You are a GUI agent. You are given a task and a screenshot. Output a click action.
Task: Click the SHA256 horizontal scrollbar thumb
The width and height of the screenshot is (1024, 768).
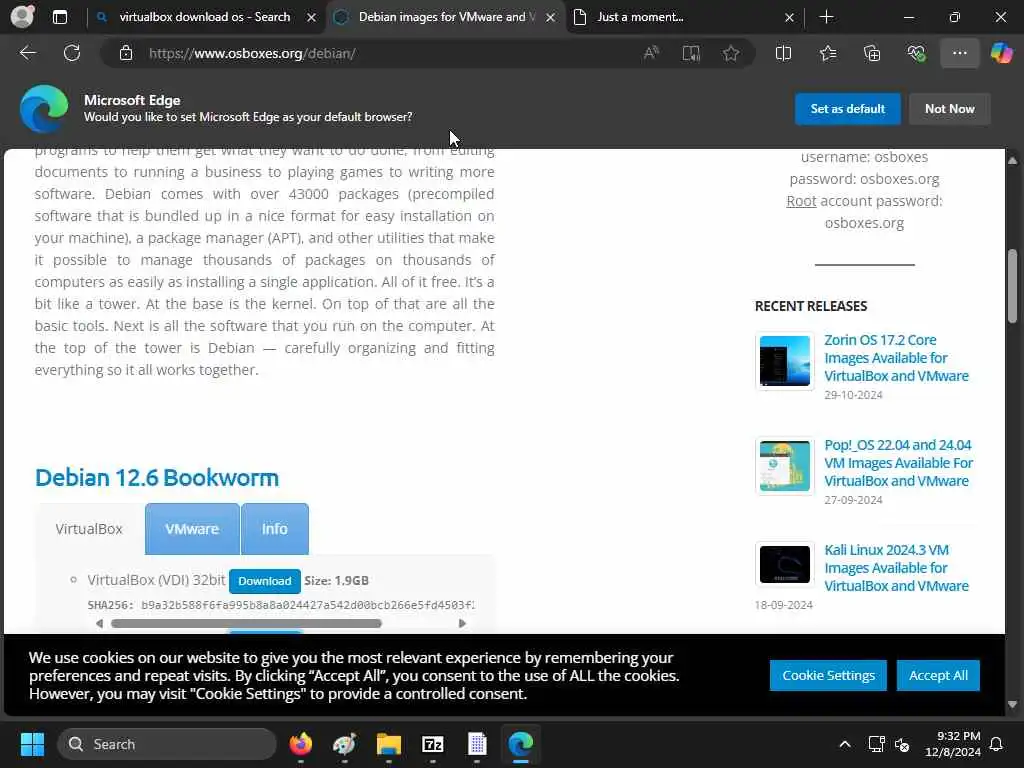coord(246,624)
